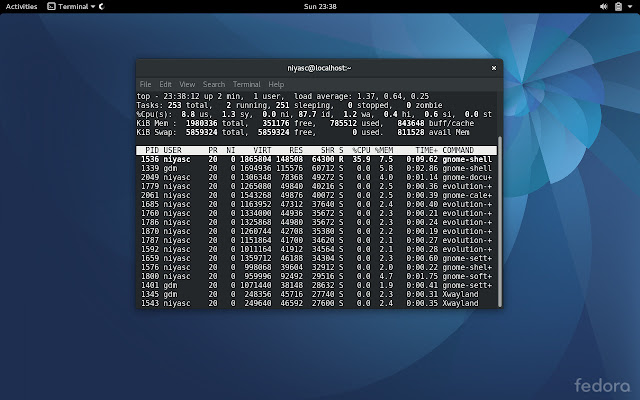Click the SHR column header
Viewport: 640px width, 400px height.
(x=327, y=150)
